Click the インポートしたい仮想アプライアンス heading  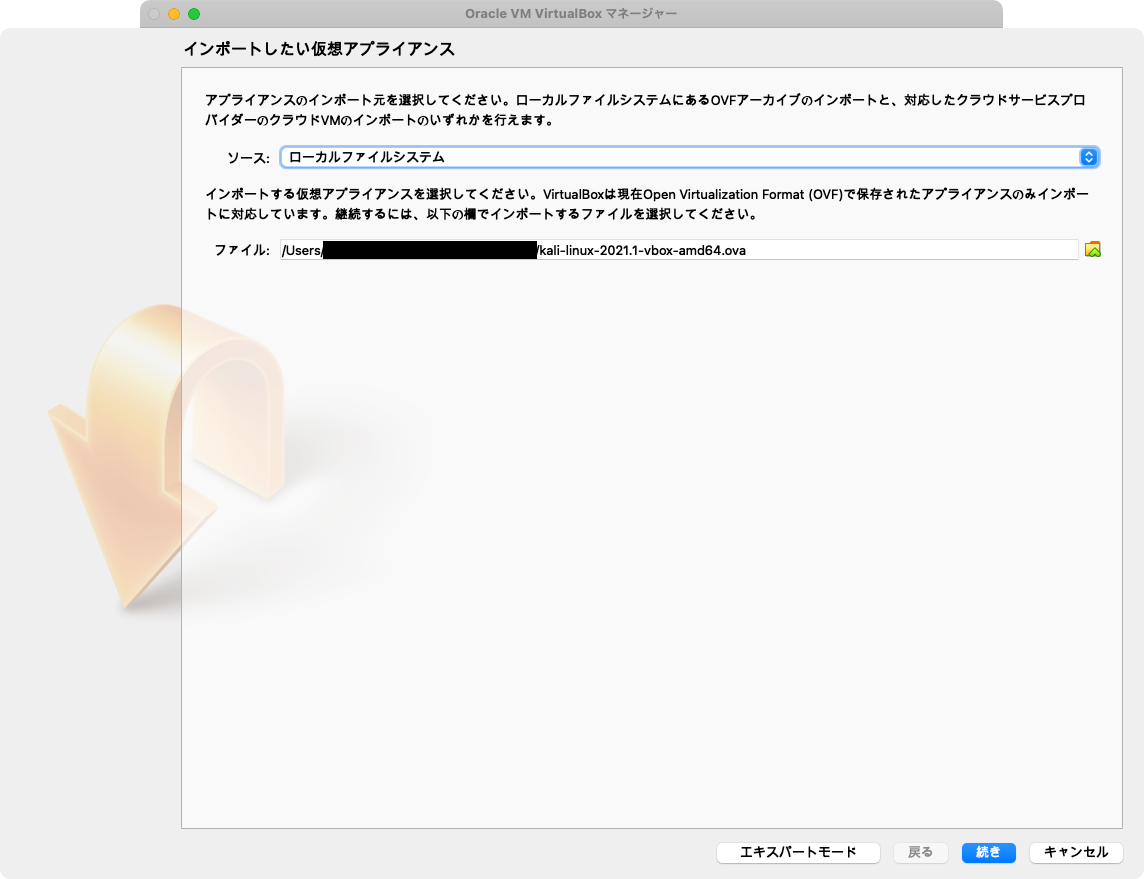319,49
